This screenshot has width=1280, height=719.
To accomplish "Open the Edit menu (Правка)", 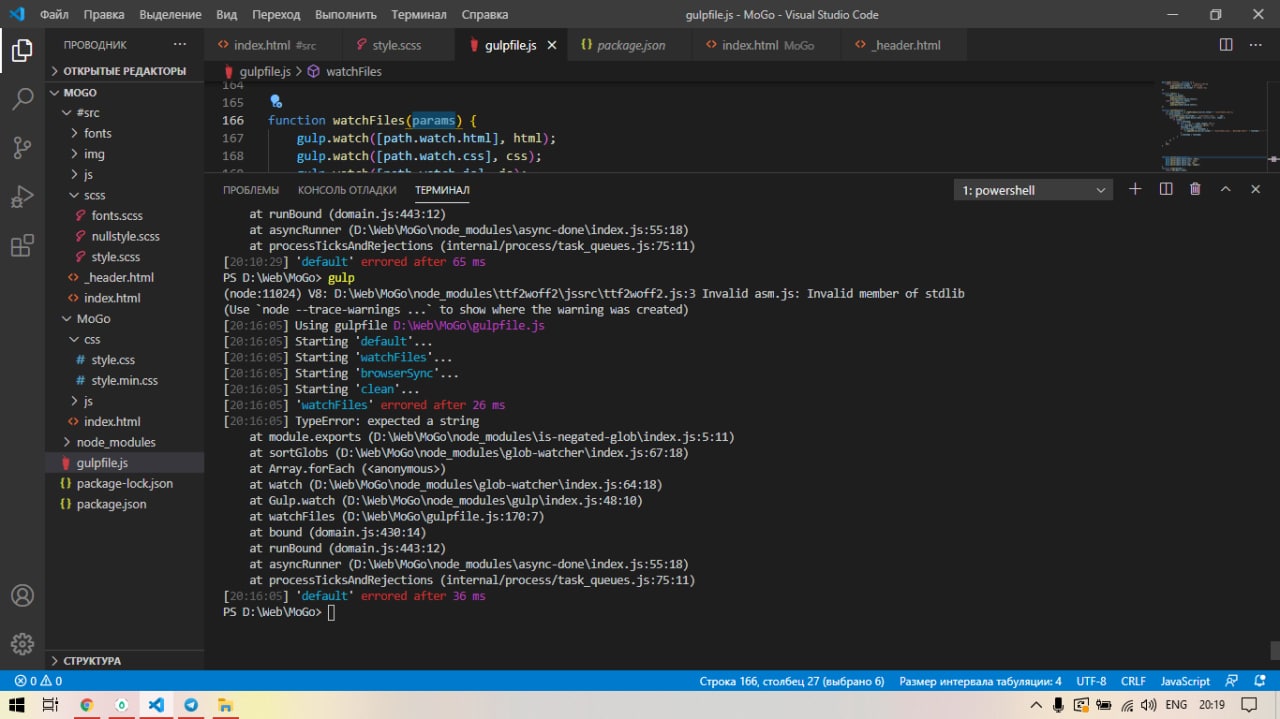I will click(104, 15).
